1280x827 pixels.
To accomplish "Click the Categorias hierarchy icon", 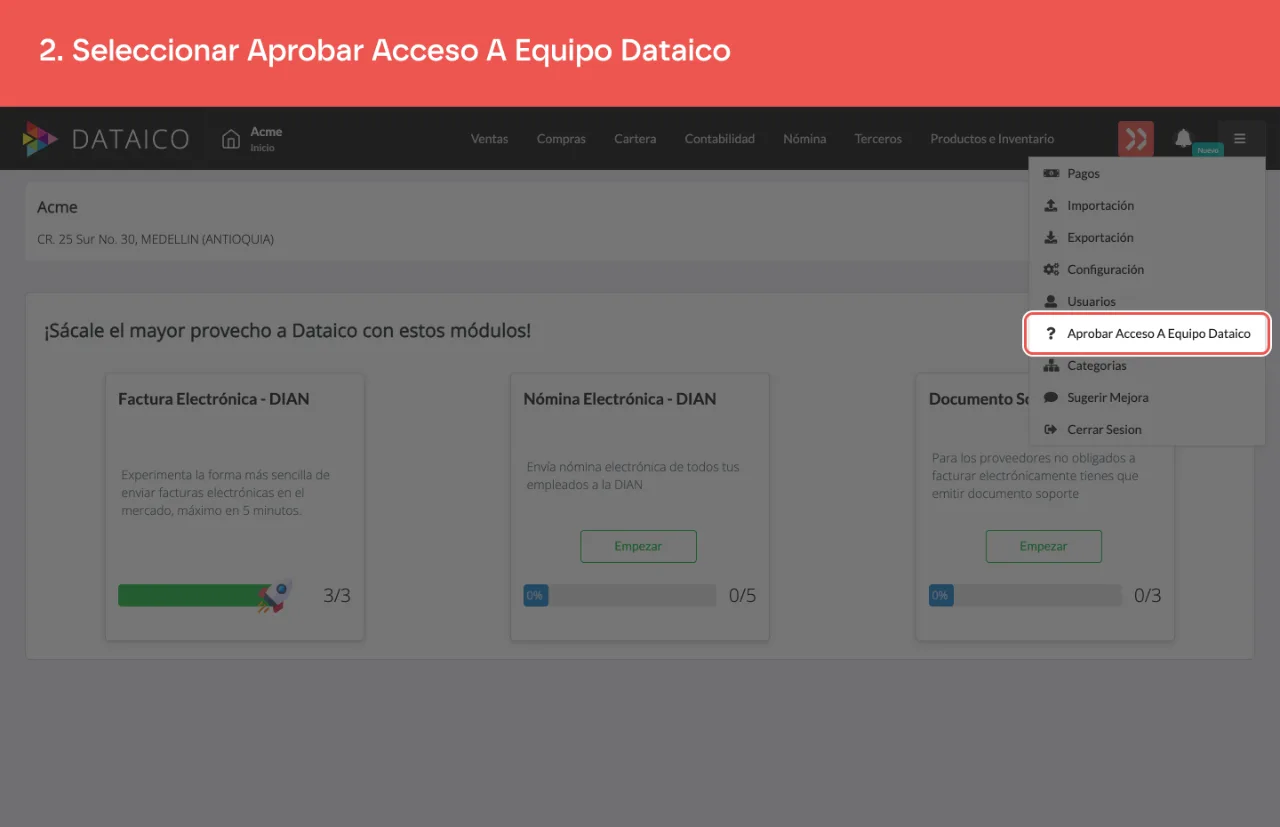I will [x=1051, y=365].
